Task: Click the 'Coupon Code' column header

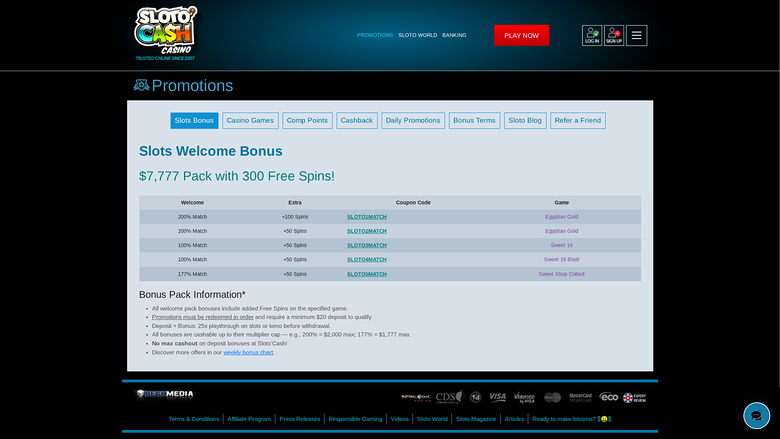Action: point(413,202)
